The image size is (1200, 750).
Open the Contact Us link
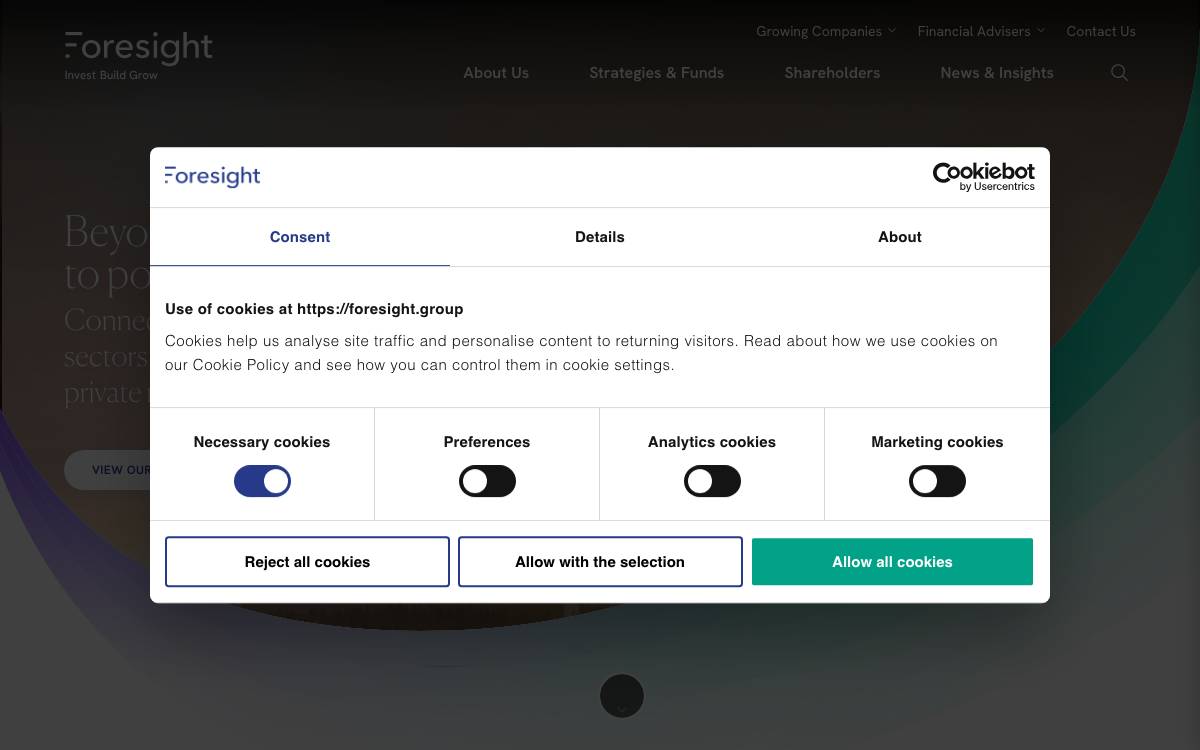pos(1101,31)
